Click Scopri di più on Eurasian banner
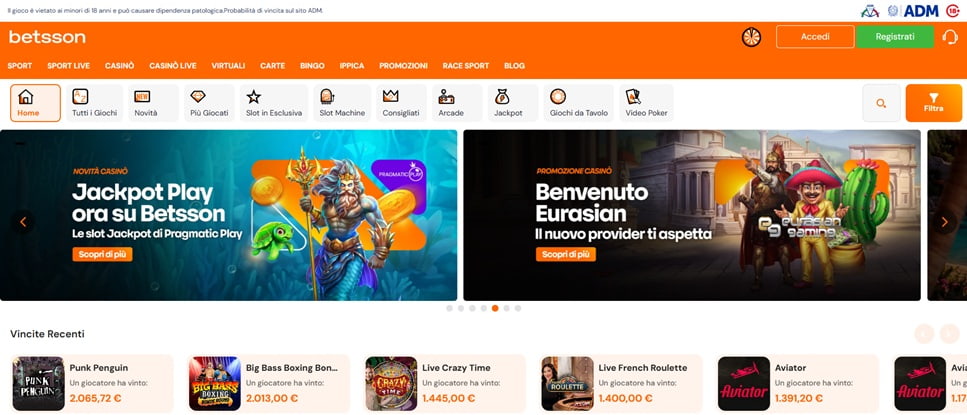Image resolution: width=967 pixels, height=415 pixels. pyautogui.click(x=566, y=255)
